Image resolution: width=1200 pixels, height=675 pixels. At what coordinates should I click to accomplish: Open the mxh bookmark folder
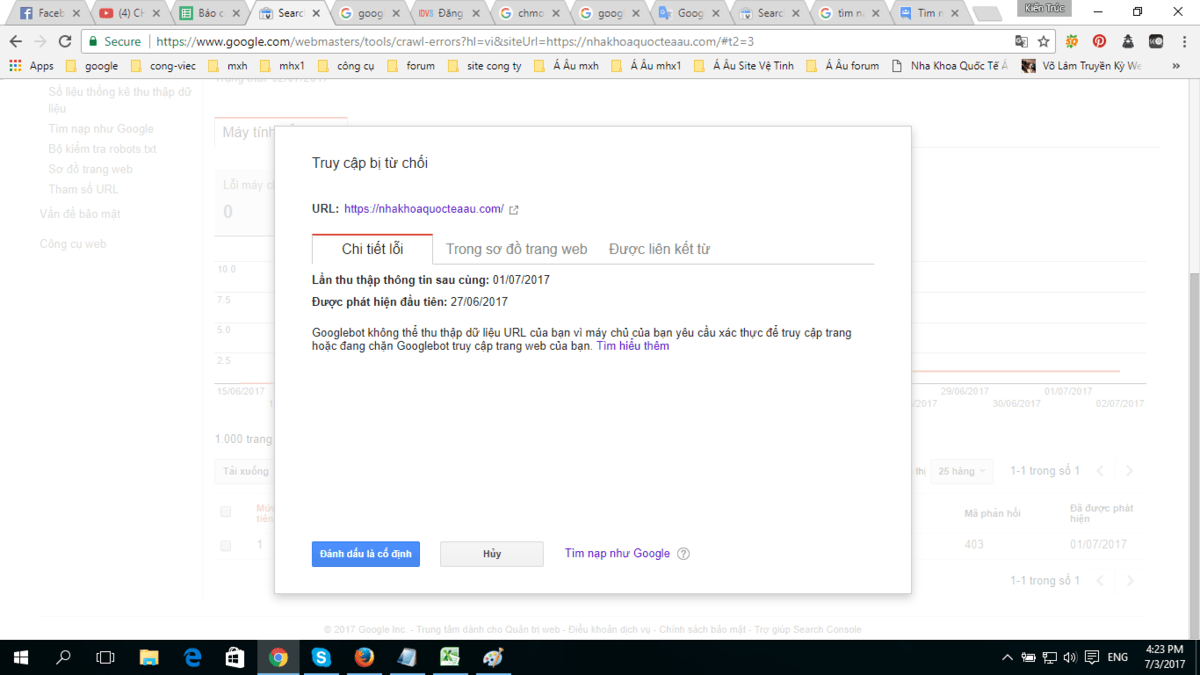pyautogui.click(x=228, y=66)
